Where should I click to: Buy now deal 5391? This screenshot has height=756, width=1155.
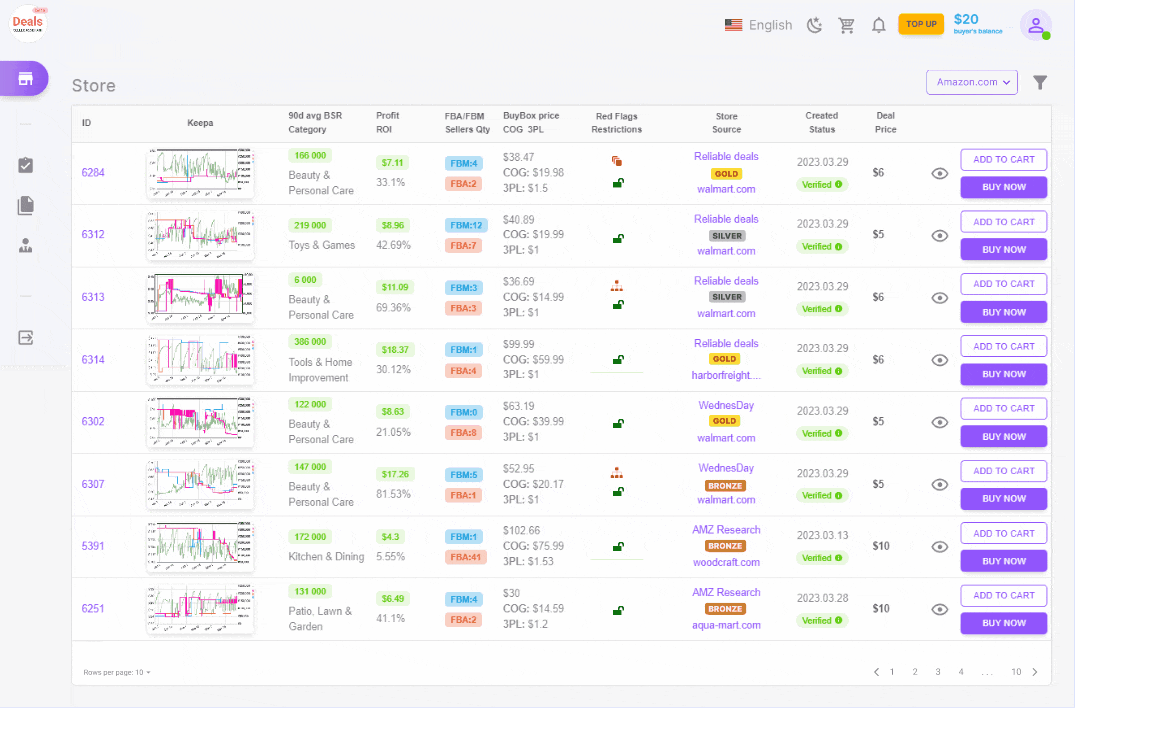[x=1003, y=561]
